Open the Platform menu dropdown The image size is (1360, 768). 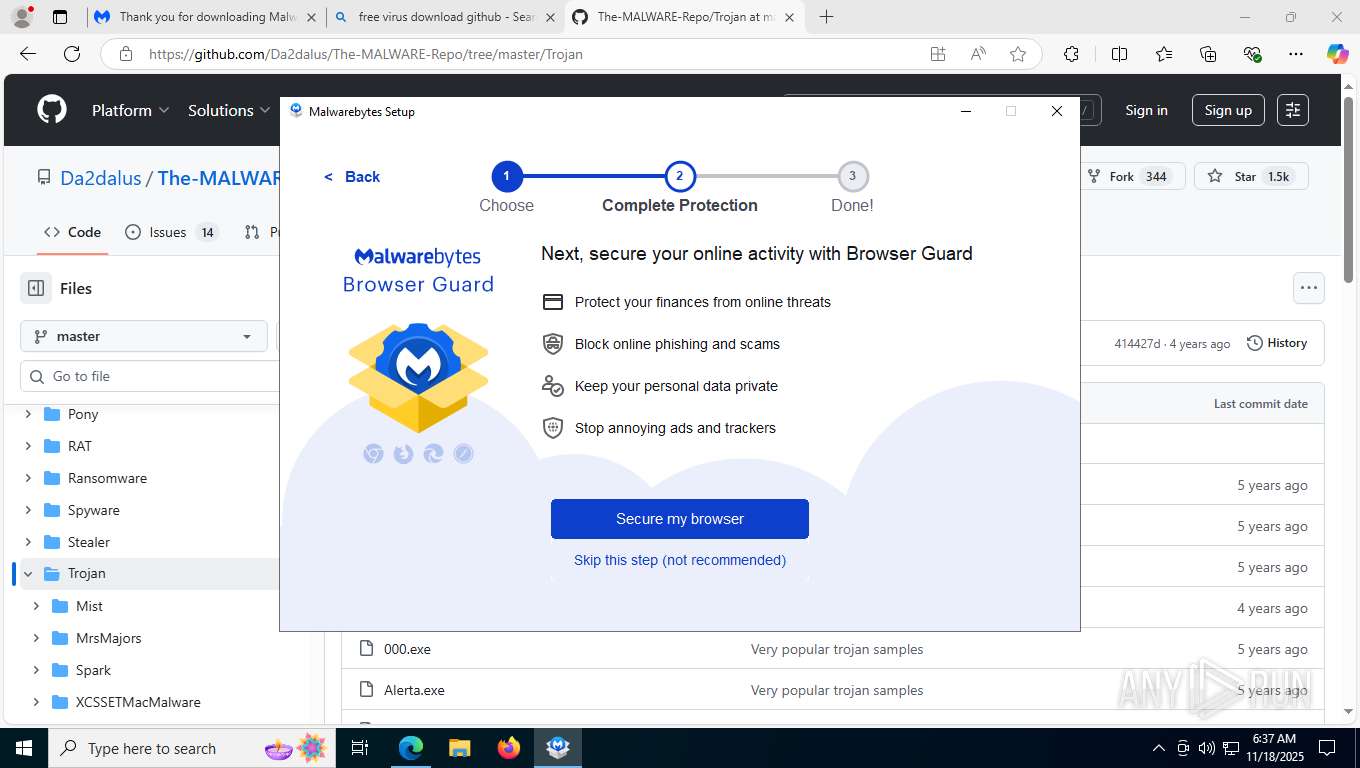tap(130, 110)
